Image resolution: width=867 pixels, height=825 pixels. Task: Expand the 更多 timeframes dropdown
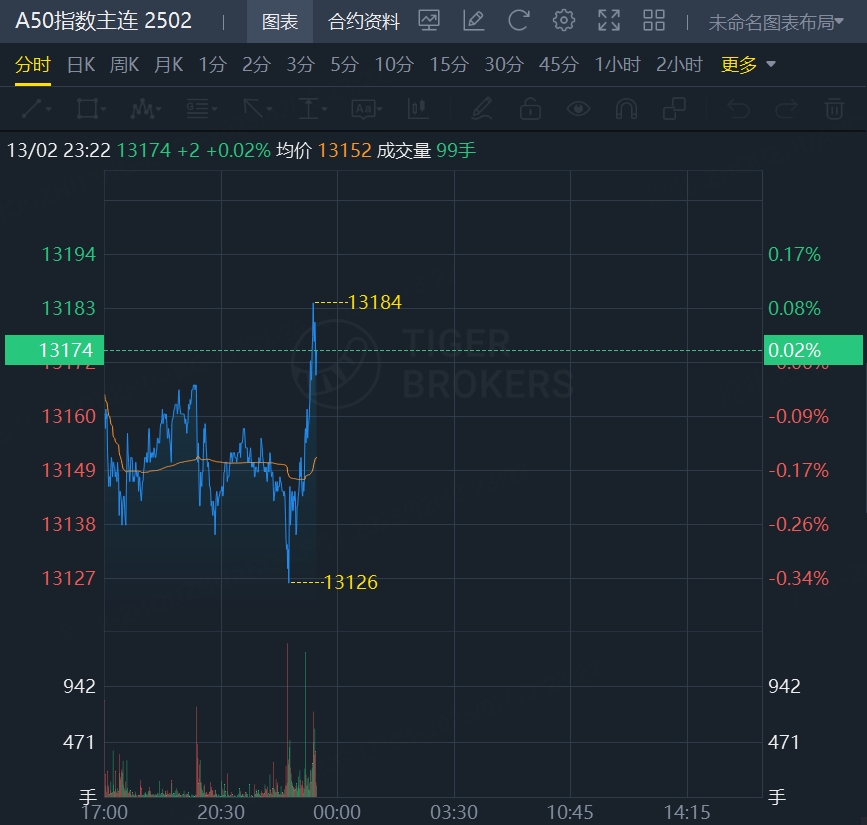(x=748, y=65)
